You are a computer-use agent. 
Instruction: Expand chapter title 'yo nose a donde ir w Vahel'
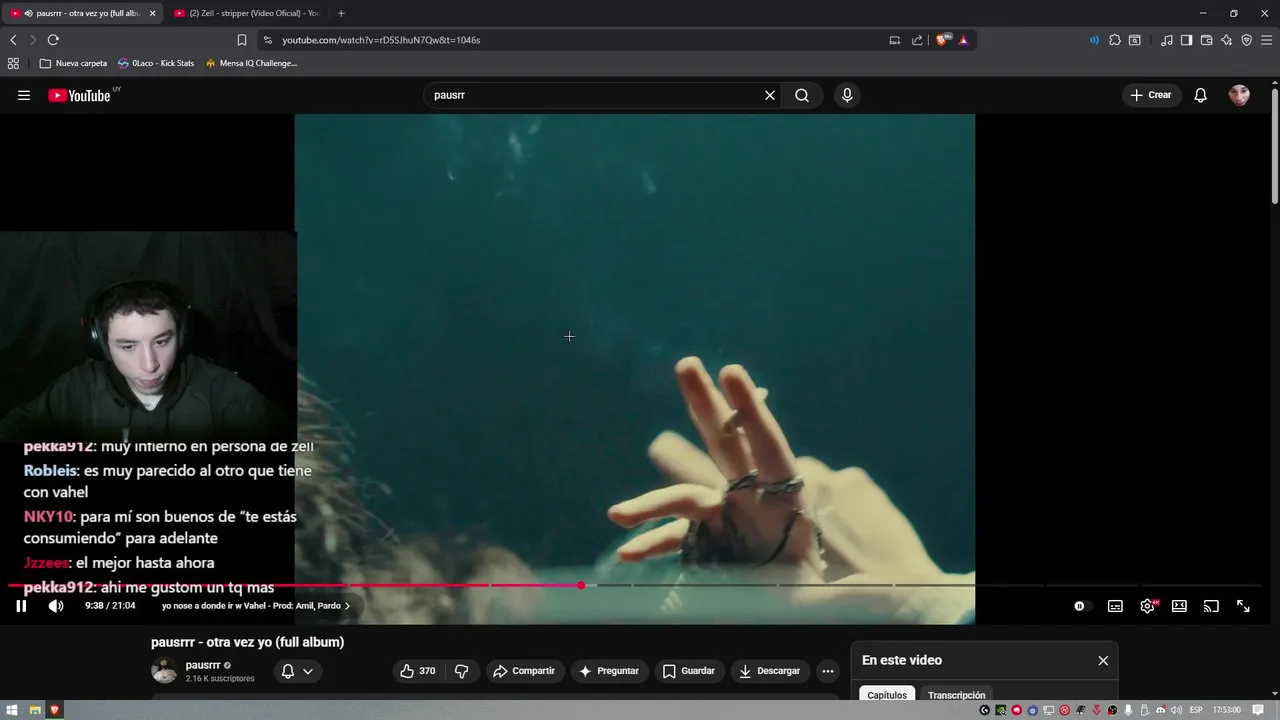256,606
